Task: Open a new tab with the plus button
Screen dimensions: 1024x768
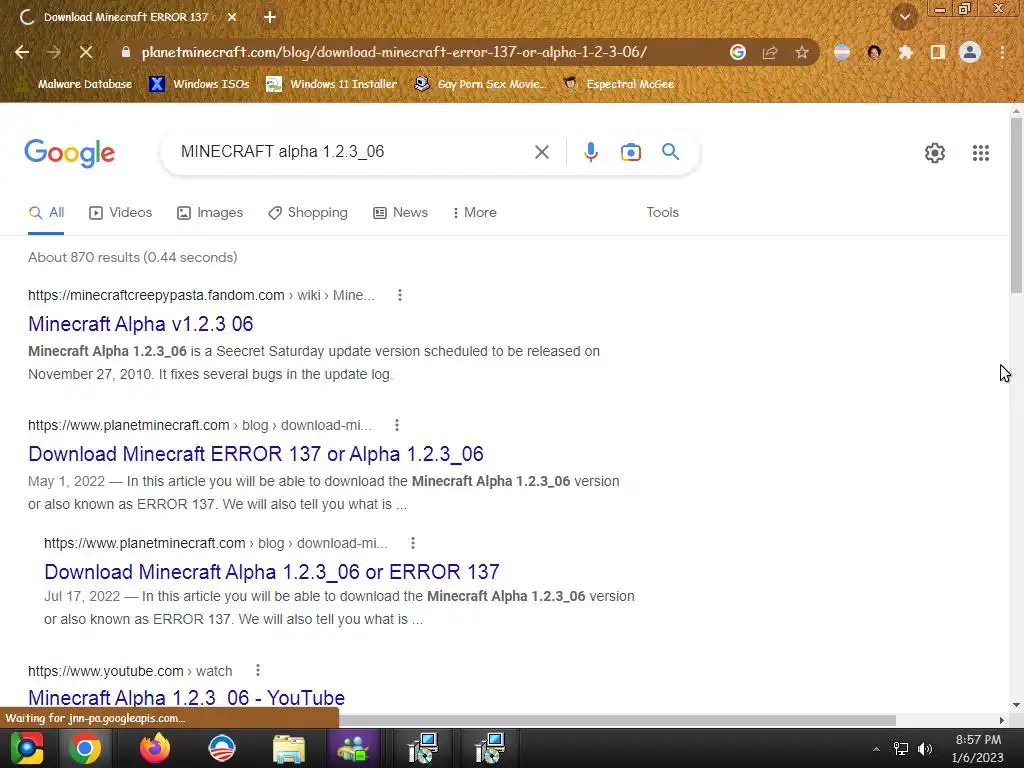Action: [x=270, y=18]
